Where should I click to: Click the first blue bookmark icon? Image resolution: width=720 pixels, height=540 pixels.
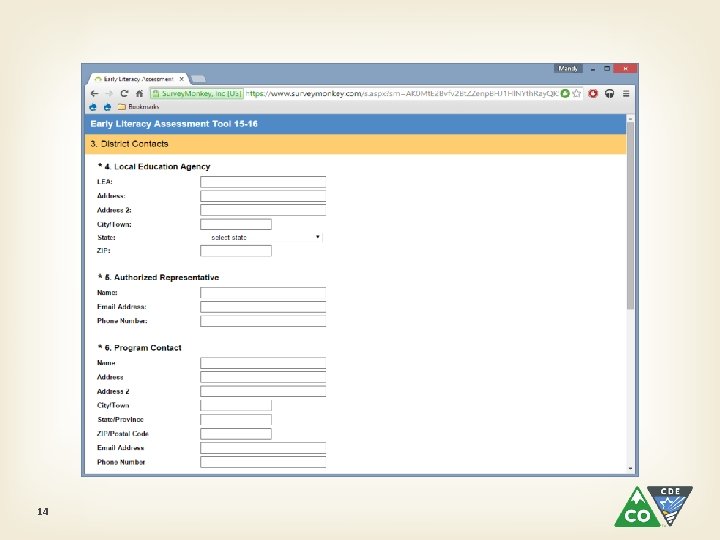(x=93, y=107)
